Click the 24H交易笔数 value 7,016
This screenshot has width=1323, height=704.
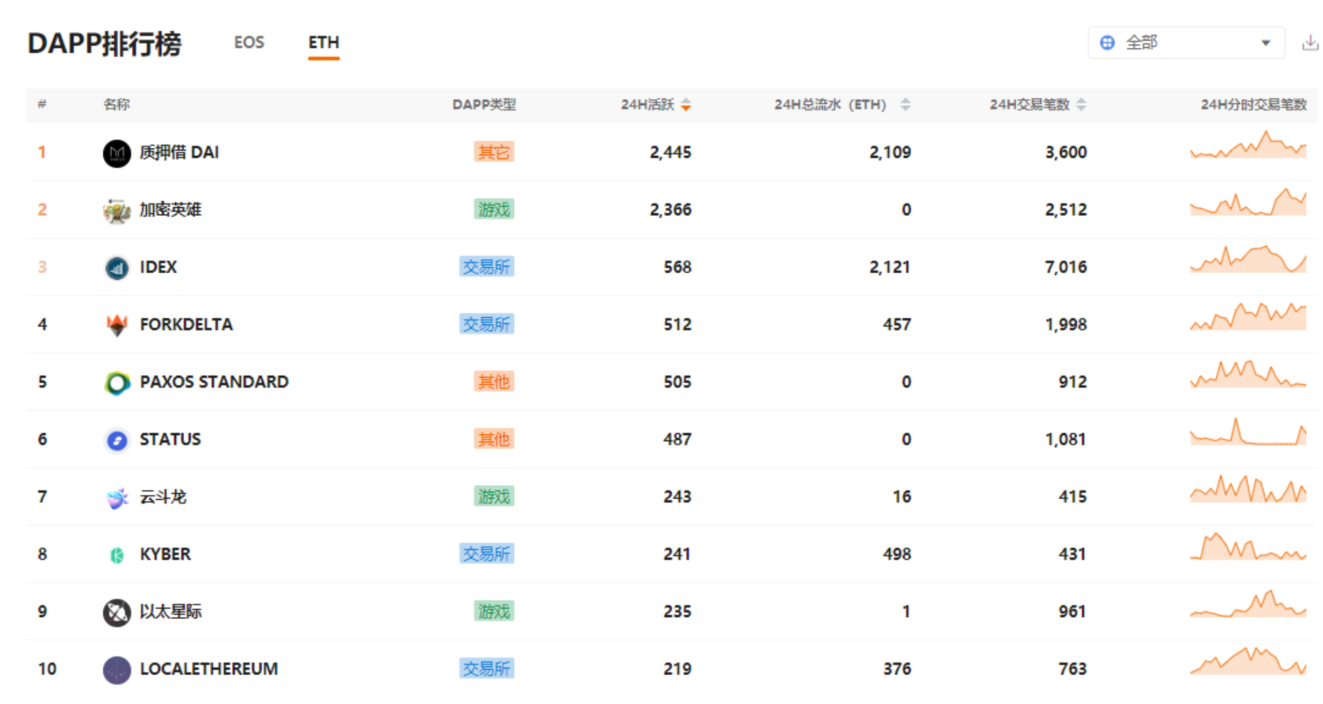click(x=1066, y=267)
